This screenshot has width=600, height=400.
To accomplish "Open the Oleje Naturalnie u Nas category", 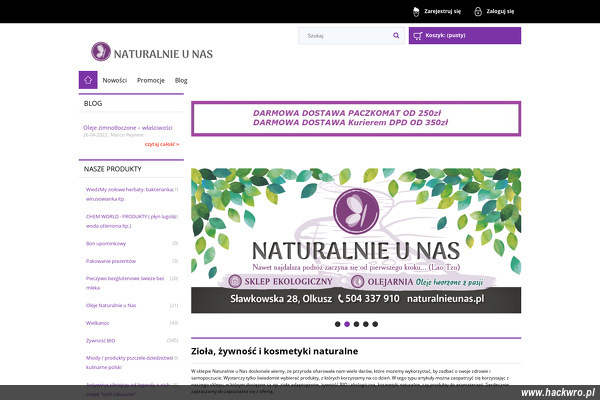I will 111,305.
